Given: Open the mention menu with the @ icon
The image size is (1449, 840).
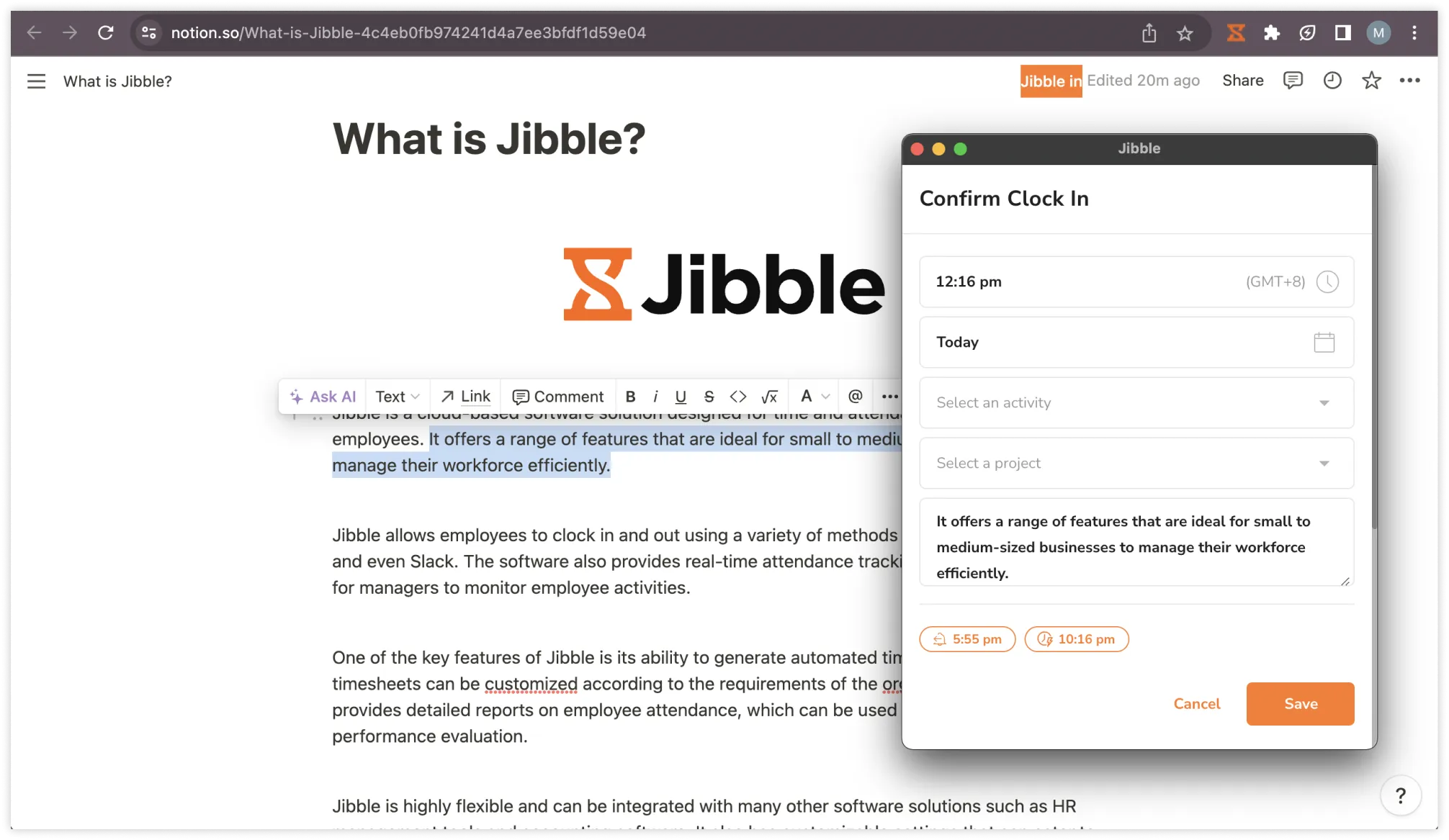Looking at the screenshot, I should click(854, 396).
